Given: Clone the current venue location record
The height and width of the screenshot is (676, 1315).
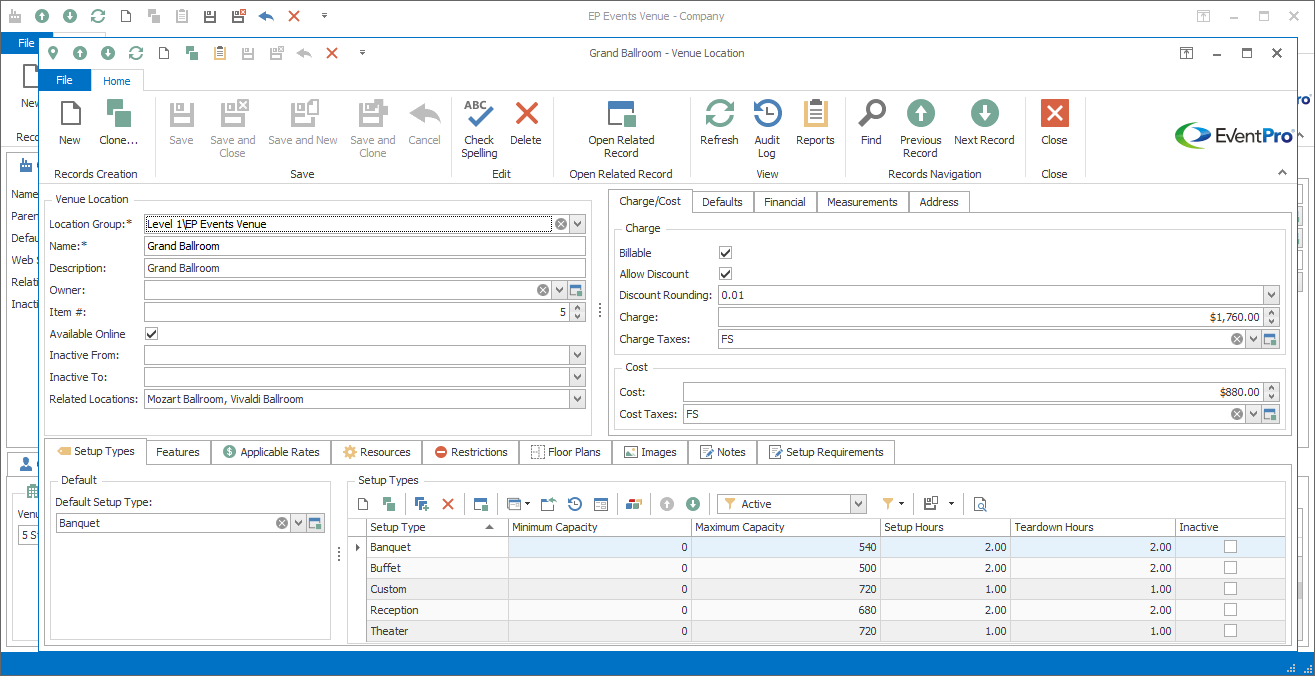Looking at the screenshot, I should point(119,124).
